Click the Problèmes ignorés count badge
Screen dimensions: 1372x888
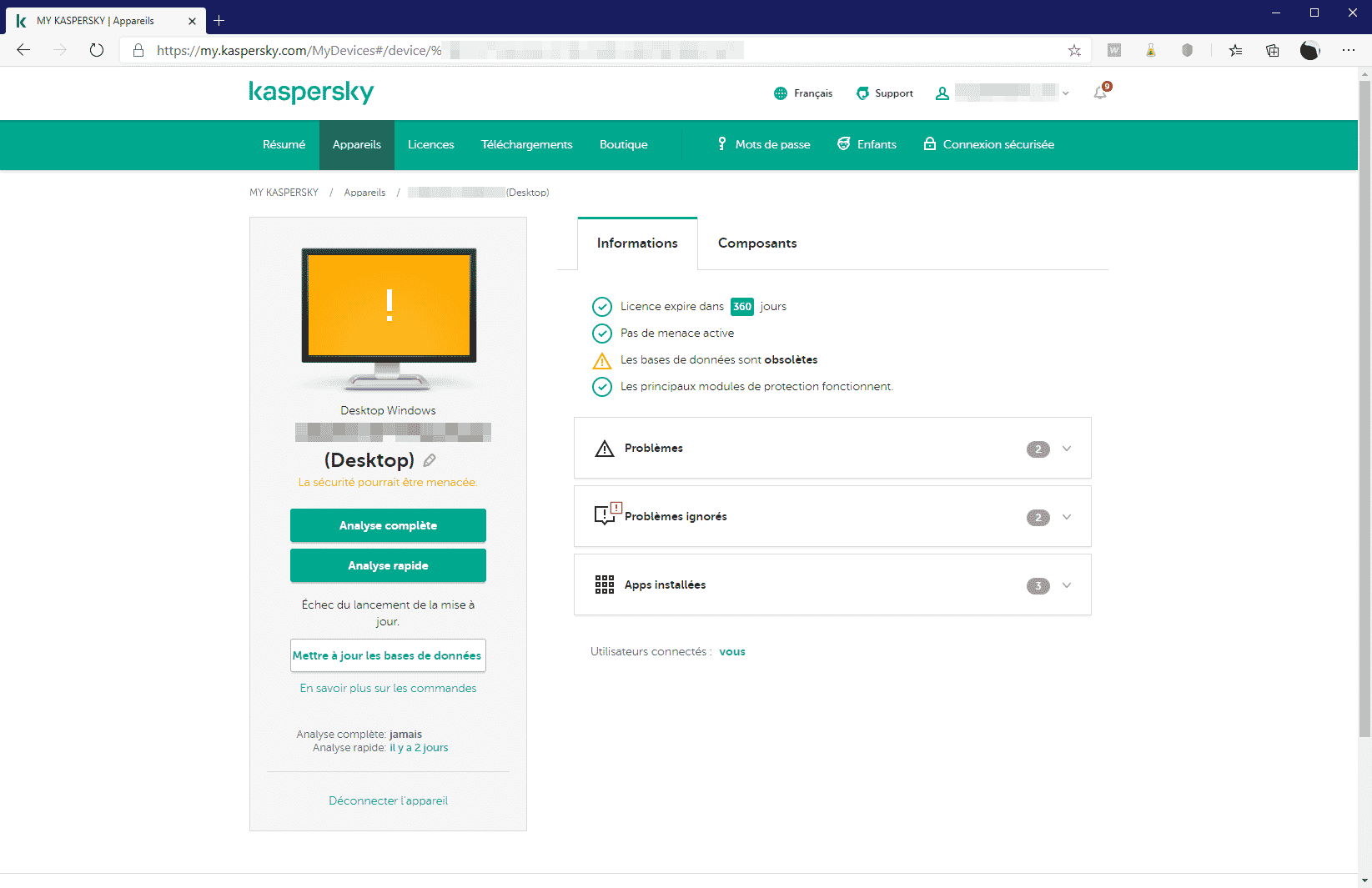point(1038,518)
